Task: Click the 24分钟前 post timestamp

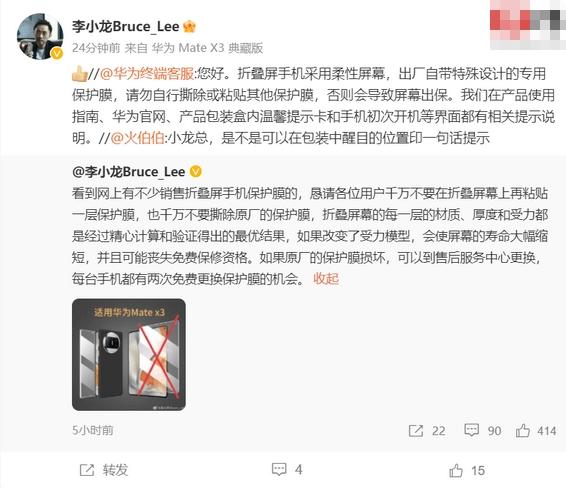Action: tap(96, 48)
